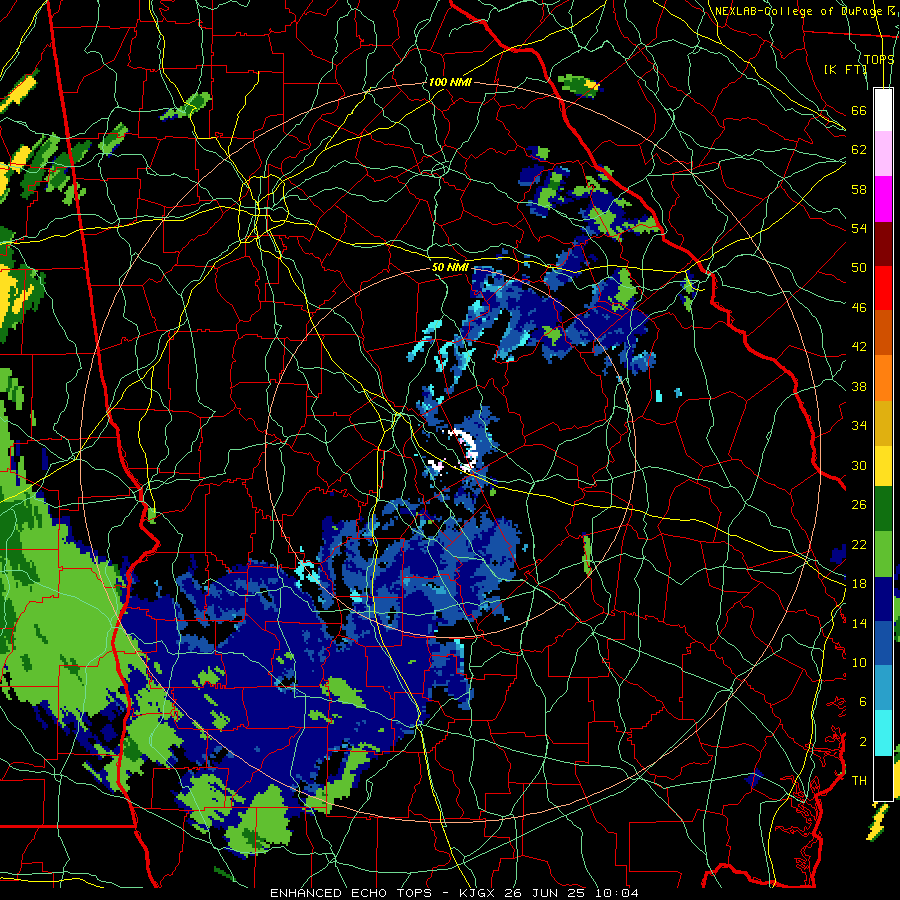Click the "TOPS" legend heading
This screenshot has width=900, height=900.
[x=879, y=59]
